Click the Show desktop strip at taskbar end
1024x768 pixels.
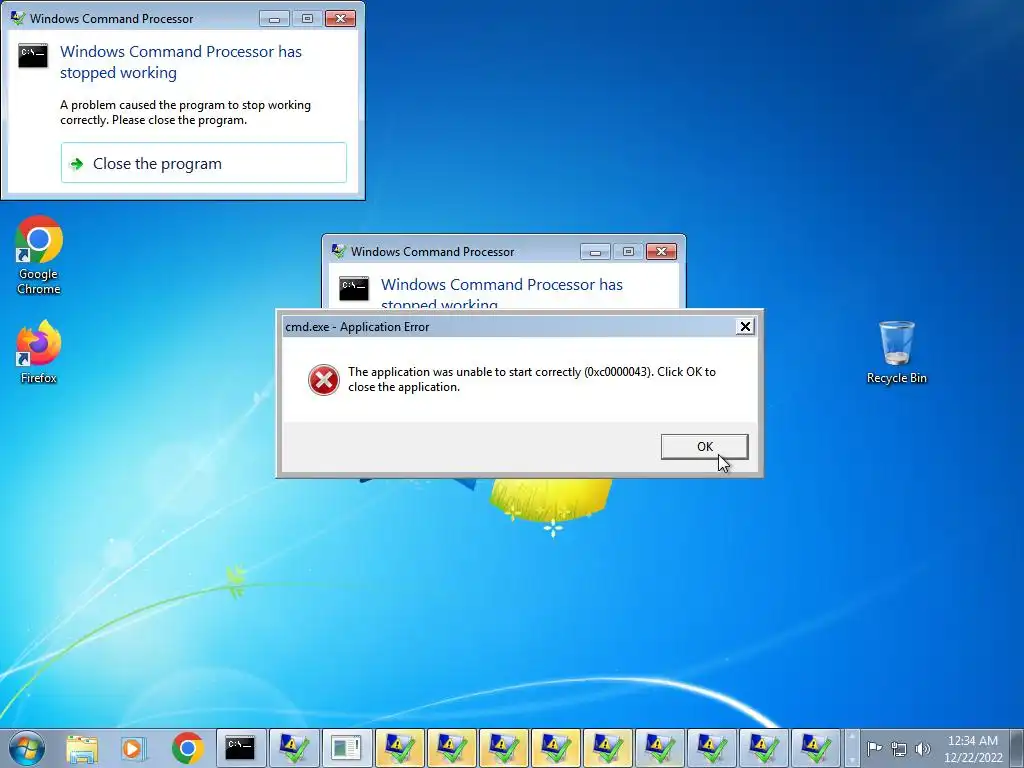click(1018, 748)
